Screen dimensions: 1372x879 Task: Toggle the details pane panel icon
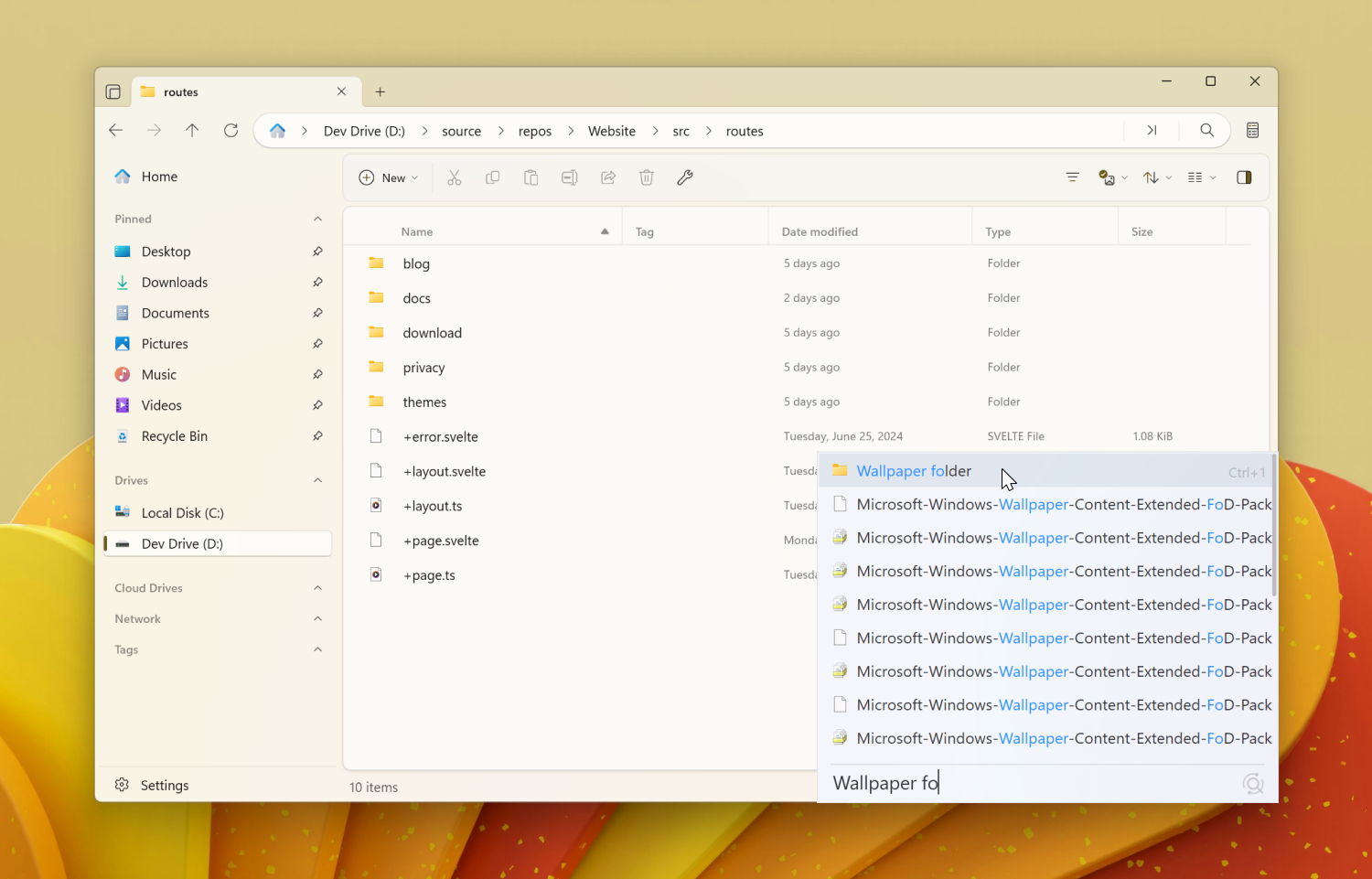pyautogui.click(x=1244, y=177)
